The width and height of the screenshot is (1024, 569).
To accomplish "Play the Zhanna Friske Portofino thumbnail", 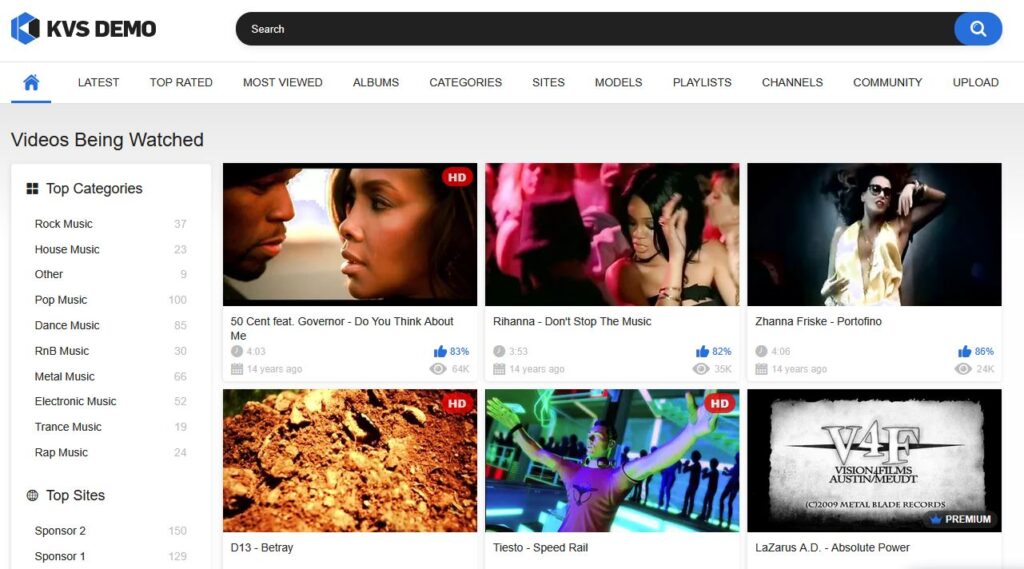I will [x=874, y=235].
